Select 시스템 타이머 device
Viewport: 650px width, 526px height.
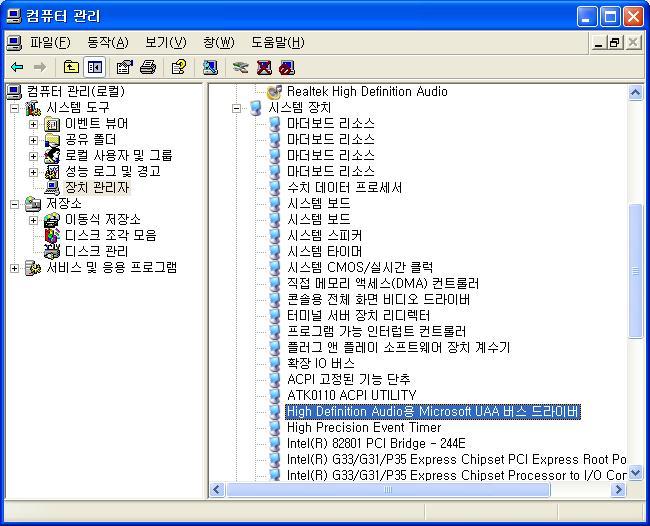pyautogui.click(x=325, y=251)
